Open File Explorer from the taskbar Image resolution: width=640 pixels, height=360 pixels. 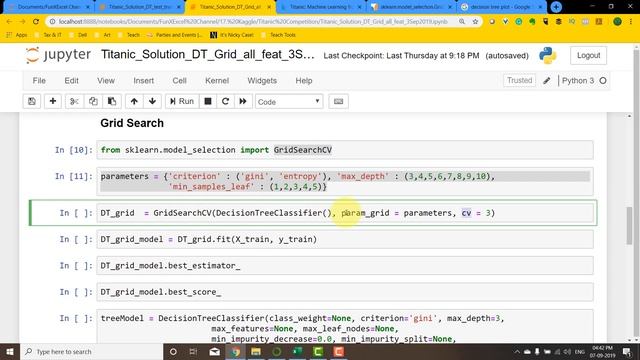(256, 351)
